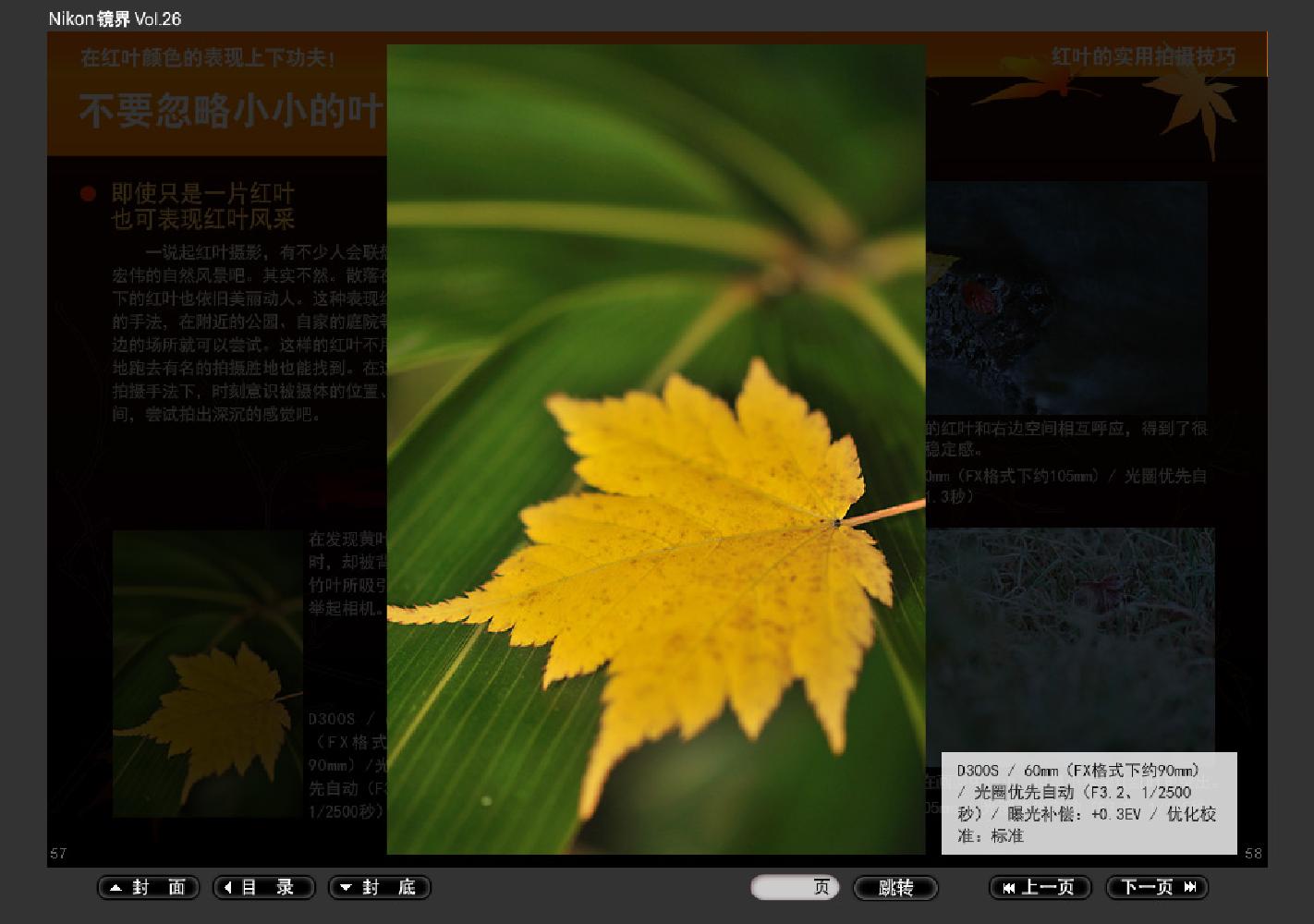Open the dark rock red leaf photo
The height and width of the screenshot is (924, 1314).
(x=1066, y=298)
